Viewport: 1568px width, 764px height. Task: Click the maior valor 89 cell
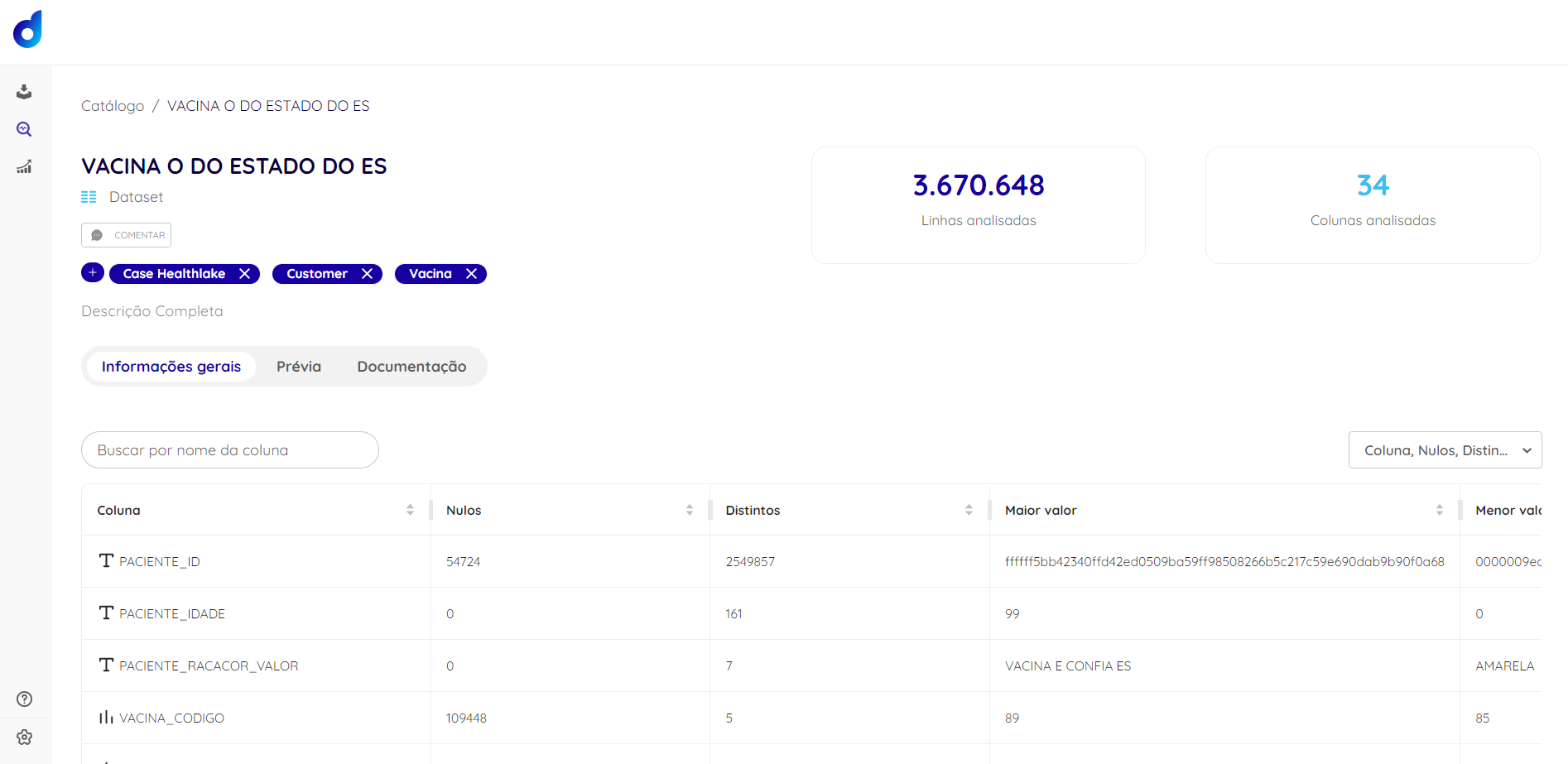tap(1012, 718)
